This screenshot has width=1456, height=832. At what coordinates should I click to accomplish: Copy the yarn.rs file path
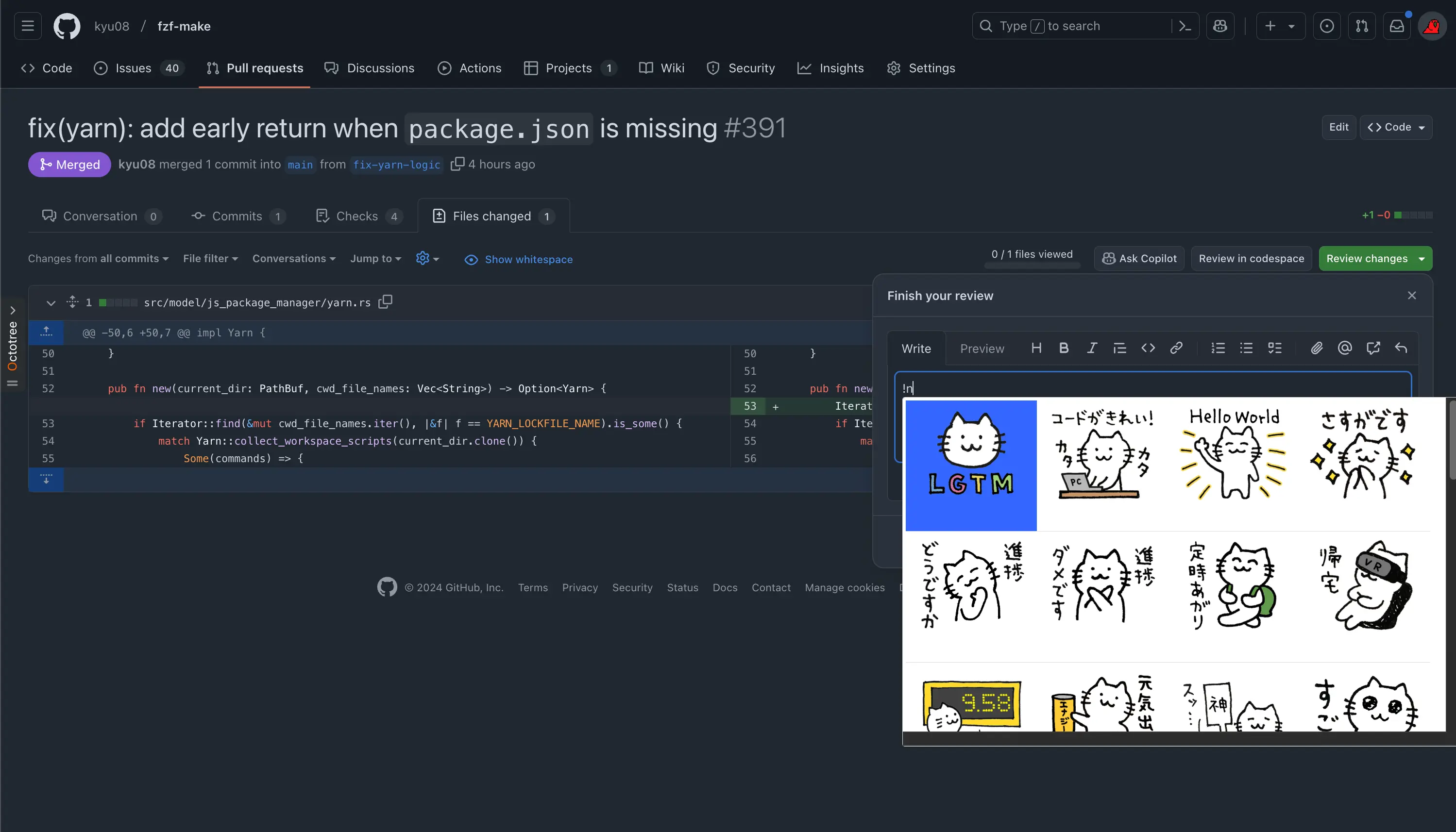pyautogui.click(x=385, y=302)
